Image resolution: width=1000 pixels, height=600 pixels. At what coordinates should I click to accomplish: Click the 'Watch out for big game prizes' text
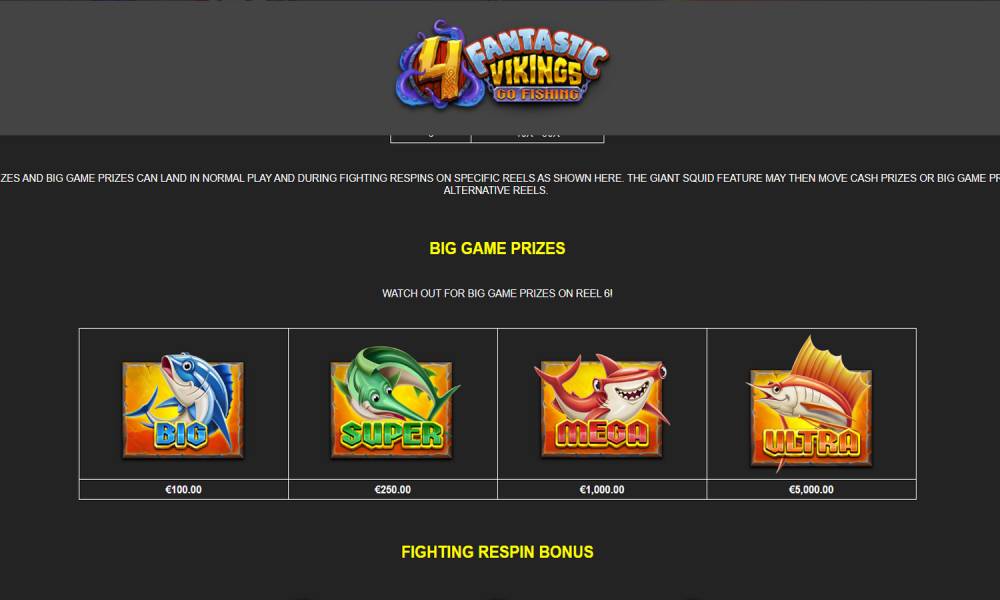(497, 293)
